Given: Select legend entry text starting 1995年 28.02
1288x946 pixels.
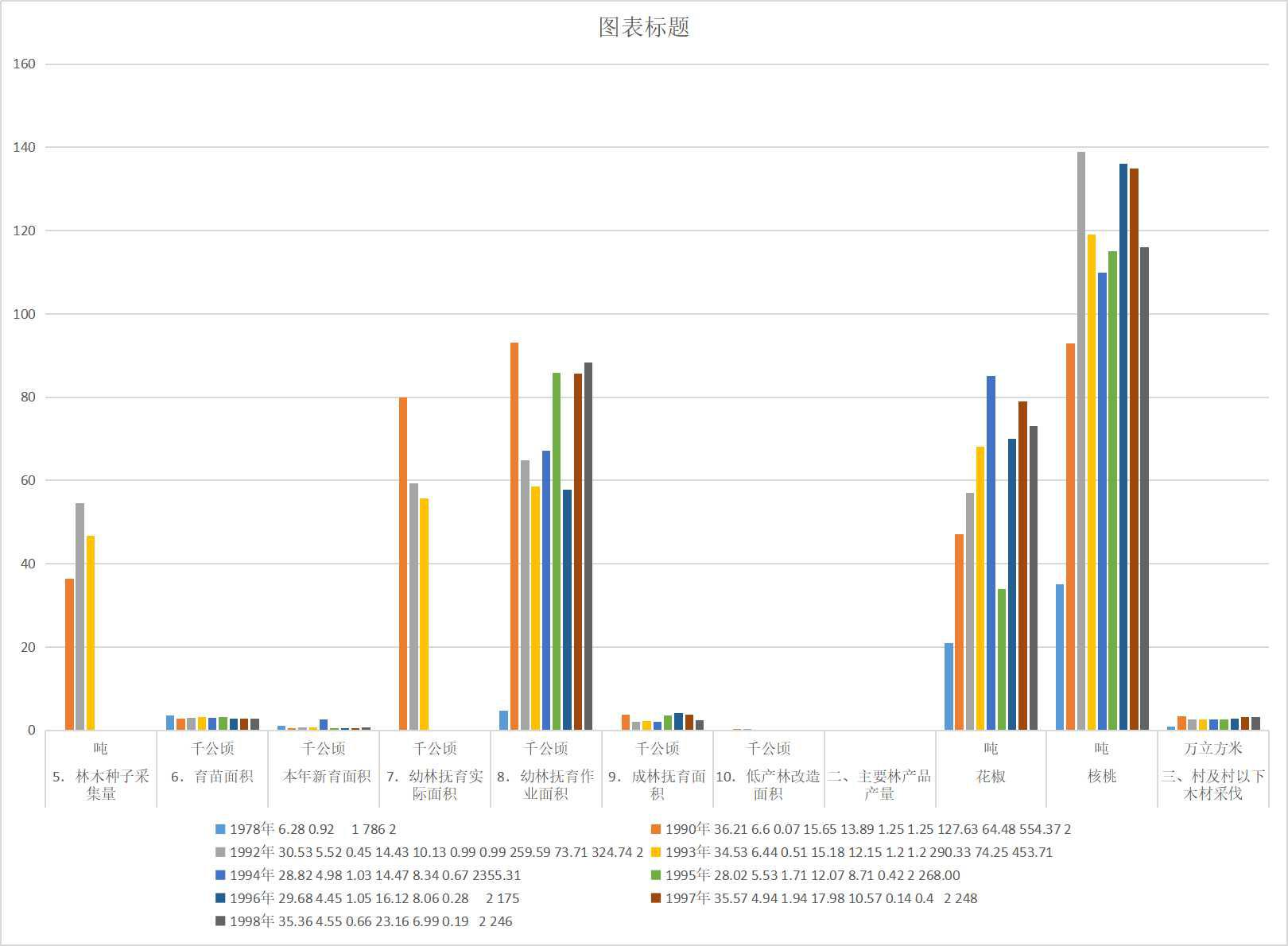Looking at the screenshot, I should pyautogui.click(x=813, y=875).
